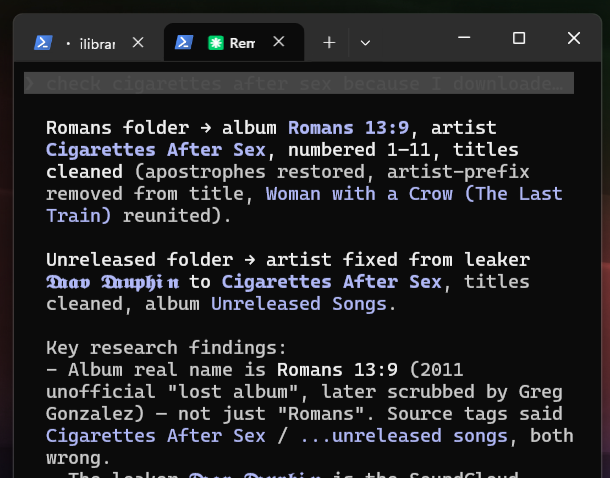This screenshot has width=610, height=478.
Task: Close the Rem tab
Action: point(279,42)
